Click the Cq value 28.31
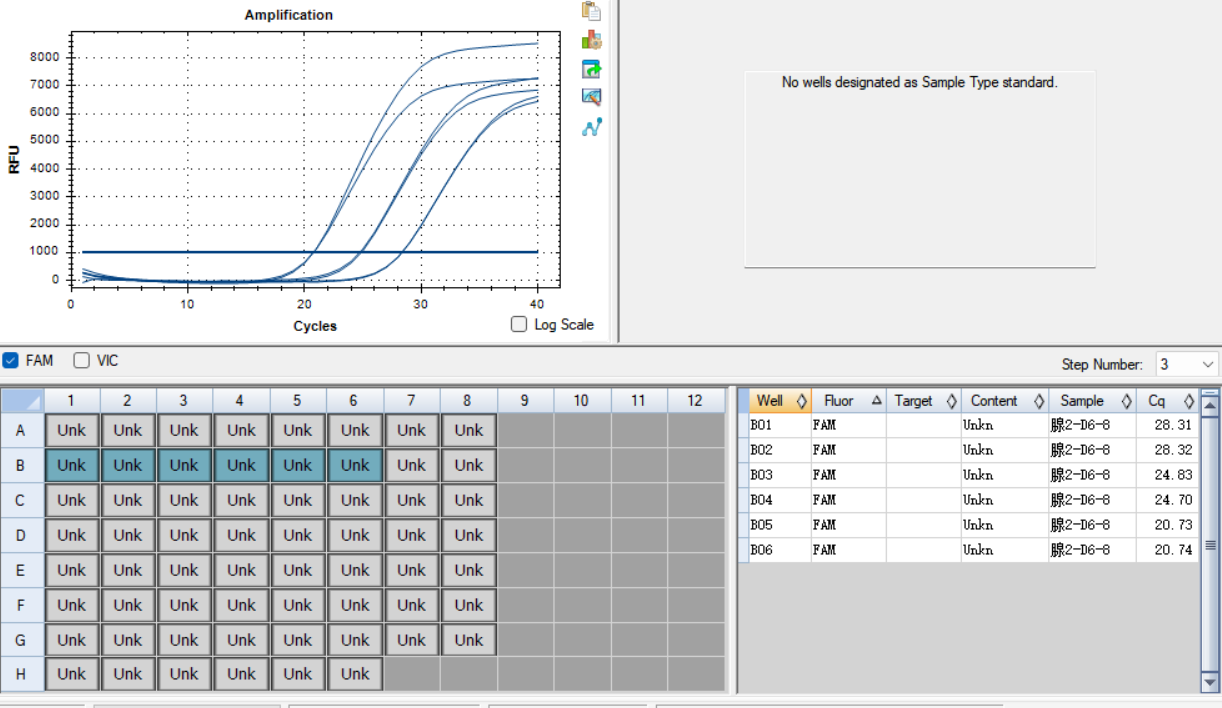 click(x=1172, y=425)
